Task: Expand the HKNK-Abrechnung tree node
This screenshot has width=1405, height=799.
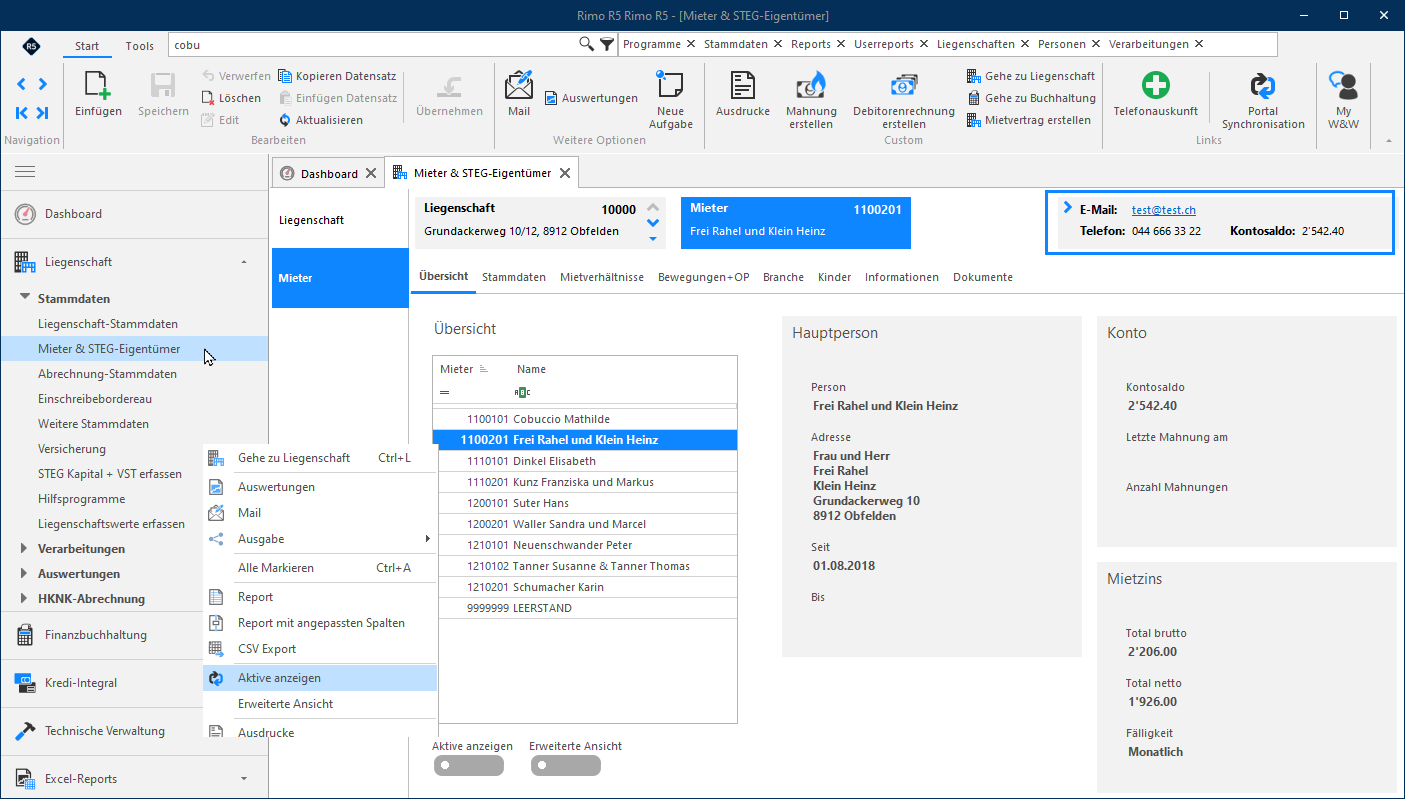Action: (25, 599)
